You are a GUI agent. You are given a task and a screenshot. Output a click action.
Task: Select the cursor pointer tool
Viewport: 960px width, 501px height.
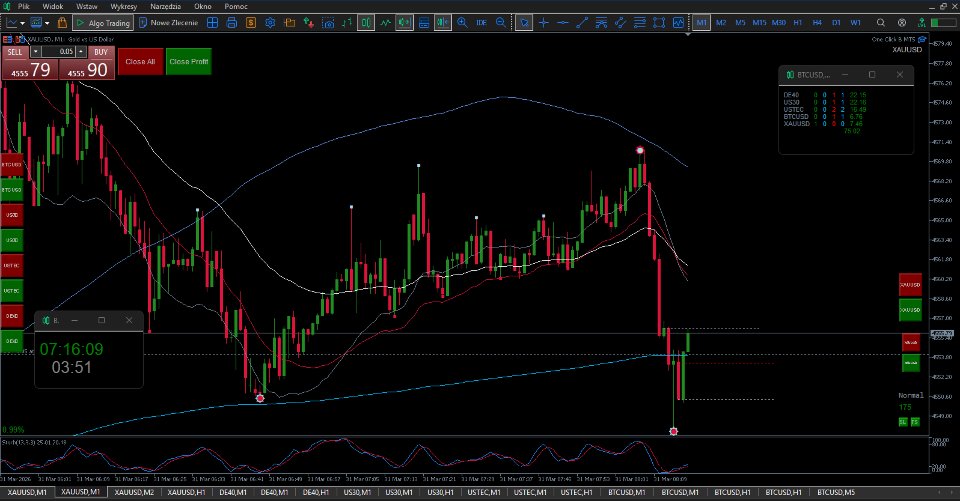[x=523, y=23]
